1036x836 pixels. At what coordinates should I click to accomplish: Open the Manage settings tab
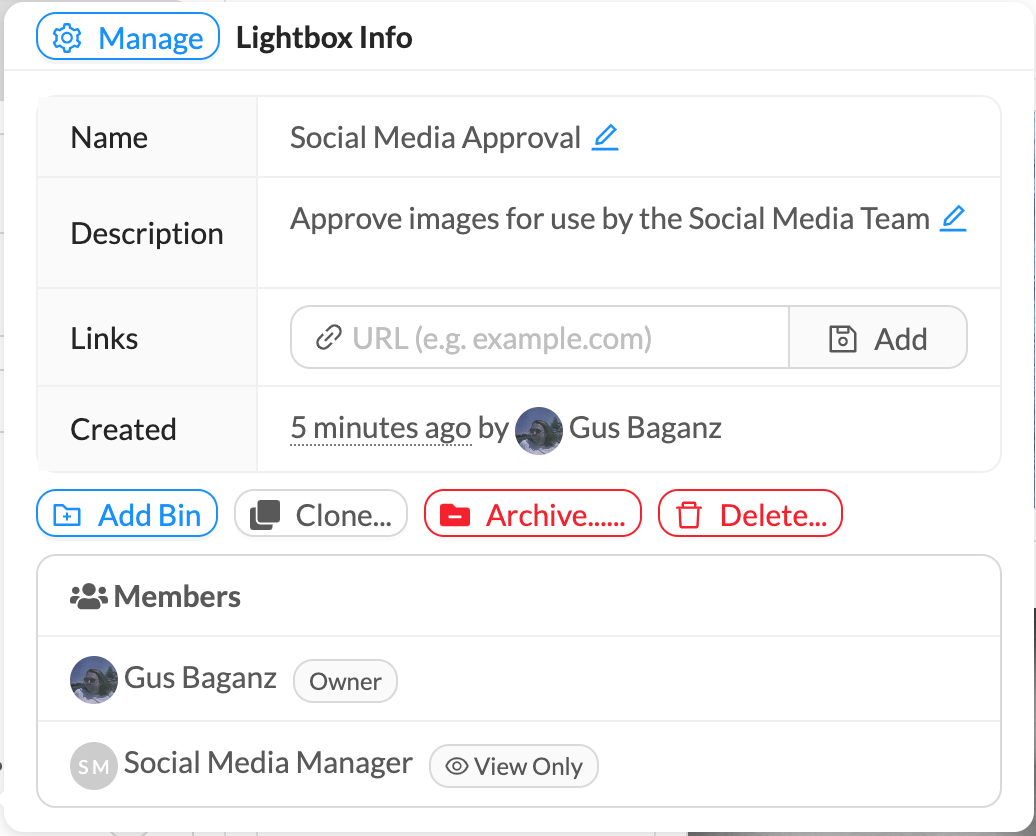[x=128, y=38]
